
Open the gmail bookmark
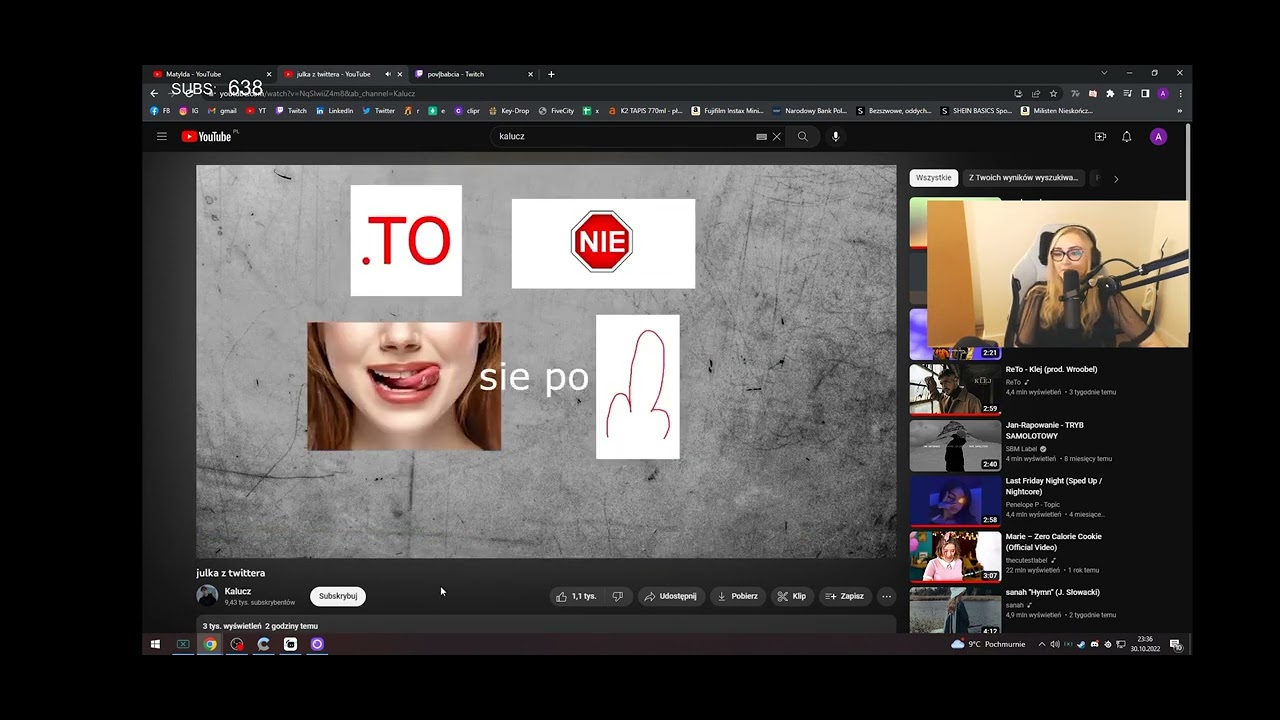tap(222, 111)
